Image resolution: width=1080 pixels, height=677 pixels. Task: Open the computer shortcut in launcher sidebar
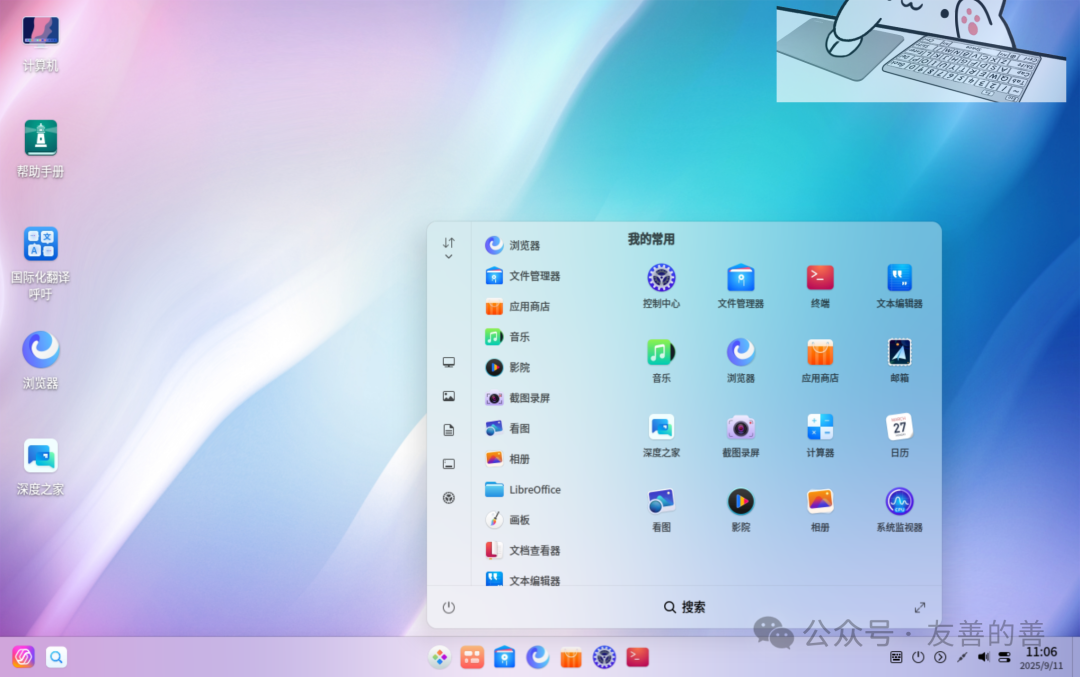pos(448,362)
